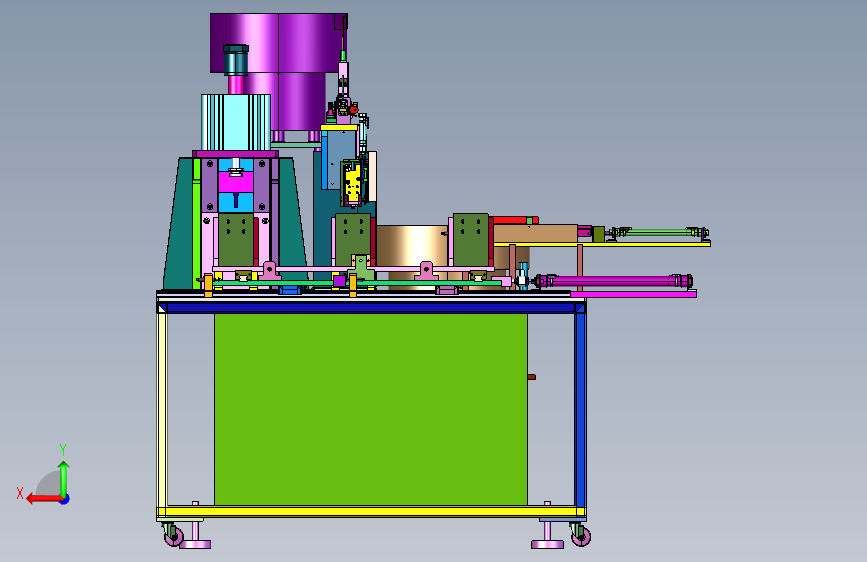Select the purple vibratory hopper drum
The height and width of the screenshot is (562, 867).
coord(279,72)
